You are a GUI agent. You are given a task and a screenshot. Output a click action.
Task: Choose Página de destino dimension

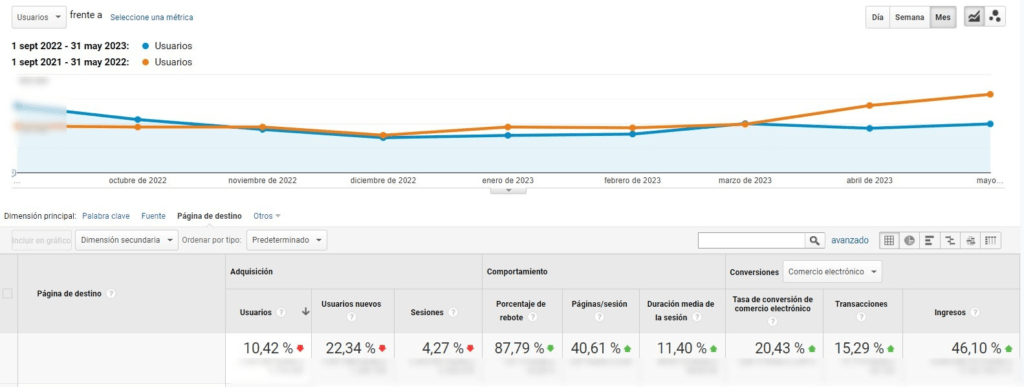tap(210, 216)
